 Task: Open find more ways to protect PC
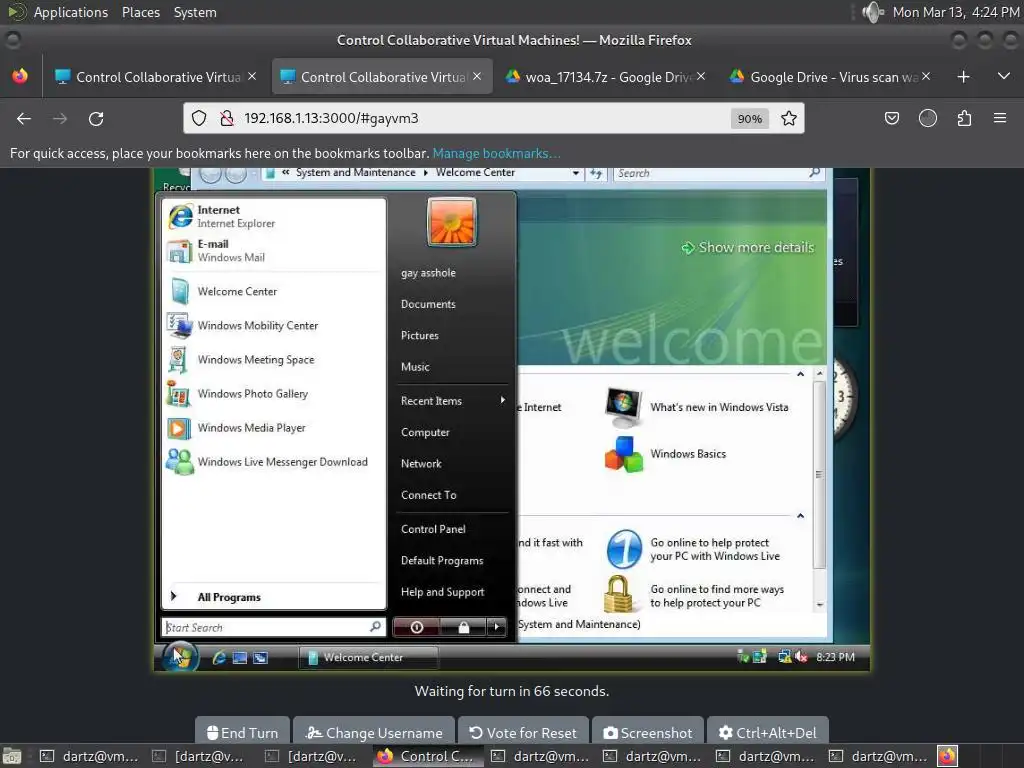coord(695,596)
